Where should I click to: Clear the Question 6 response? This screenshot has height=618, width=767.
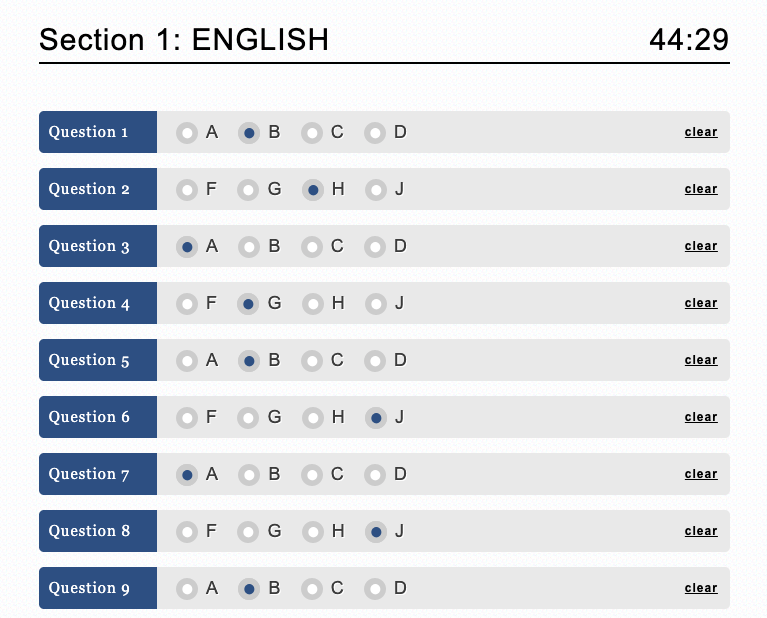tap(701, 417)
